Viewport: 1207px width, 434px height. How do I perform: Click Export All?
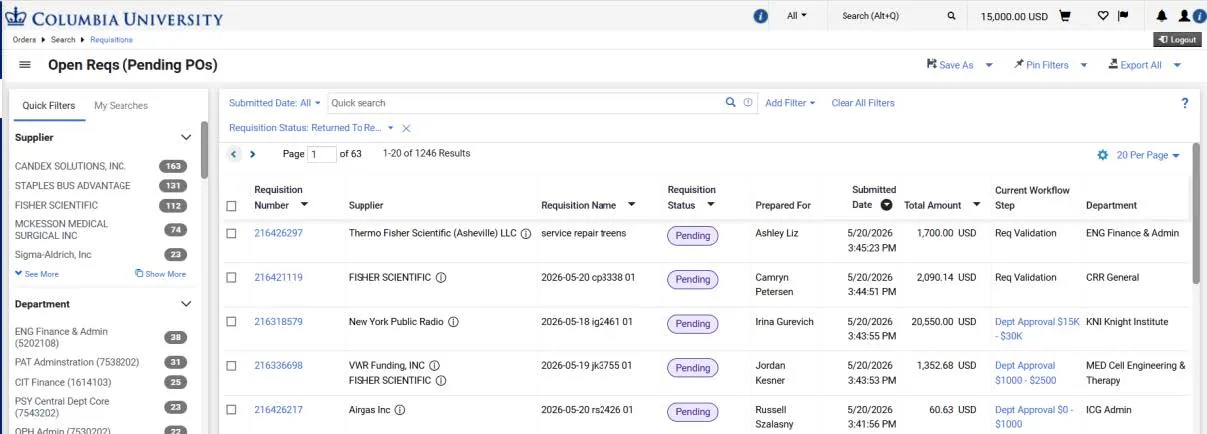click(x=1134, y=65)
